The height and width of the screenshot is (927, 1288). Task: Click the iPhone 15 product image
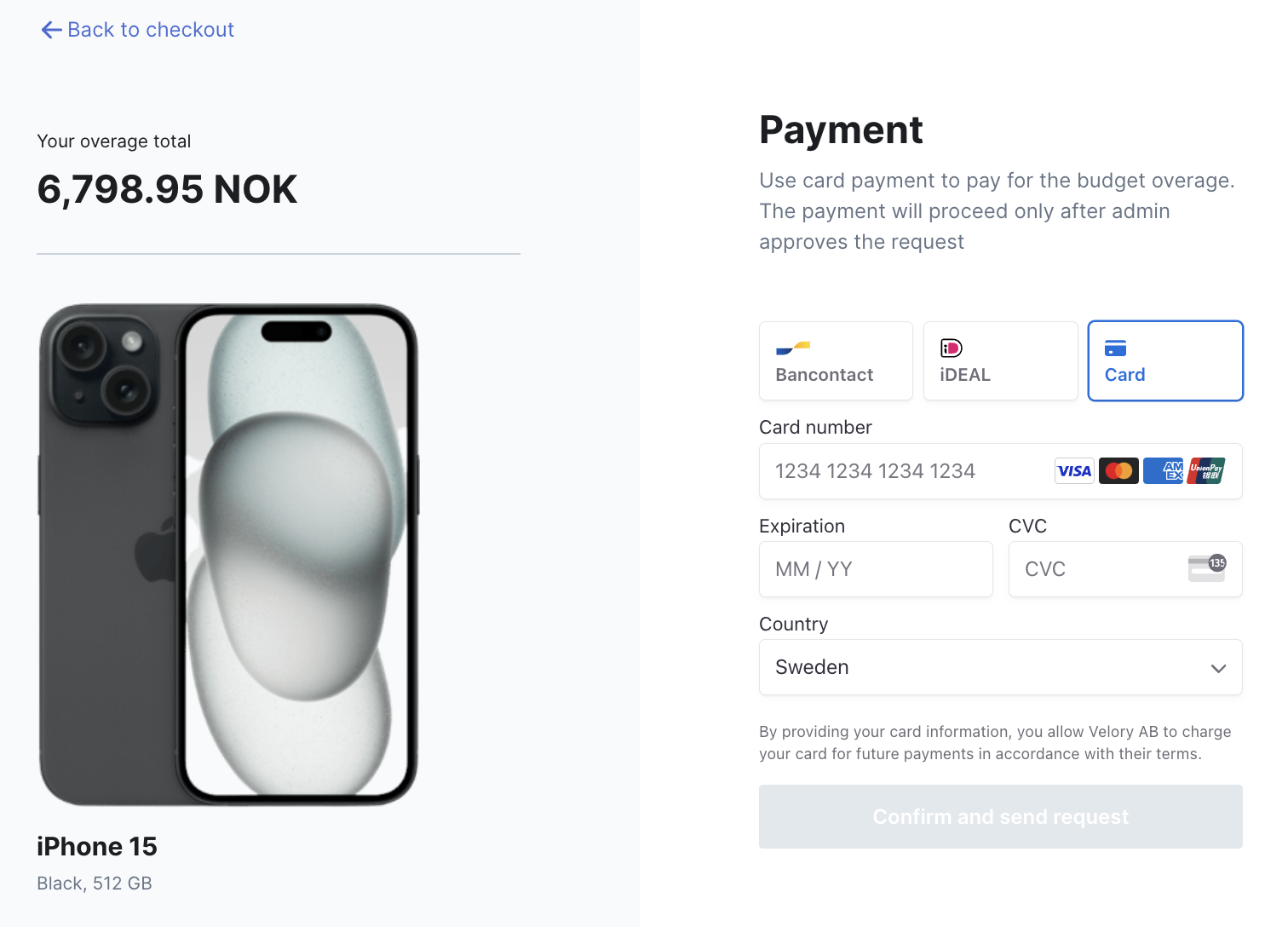228,555
